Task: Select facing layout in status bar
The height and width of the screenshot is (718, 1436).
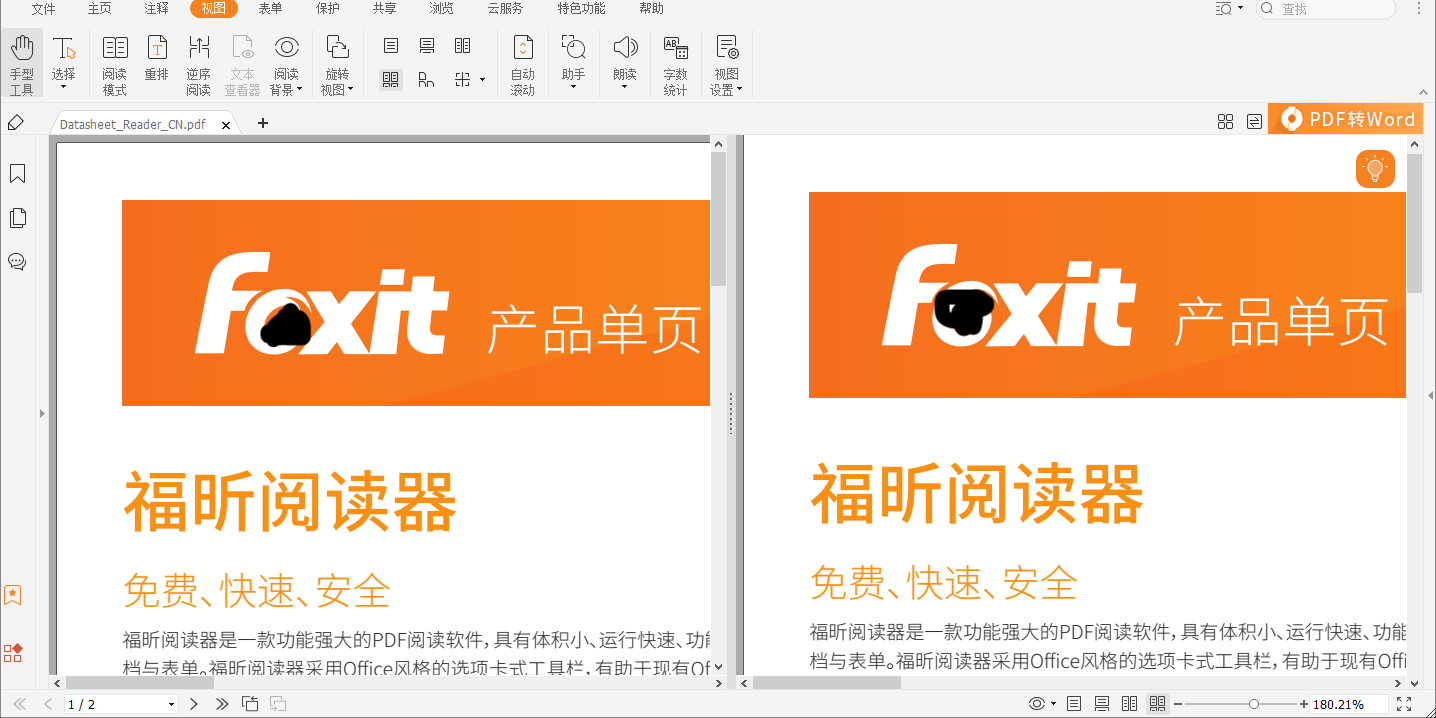Action: pos(1130,704)
